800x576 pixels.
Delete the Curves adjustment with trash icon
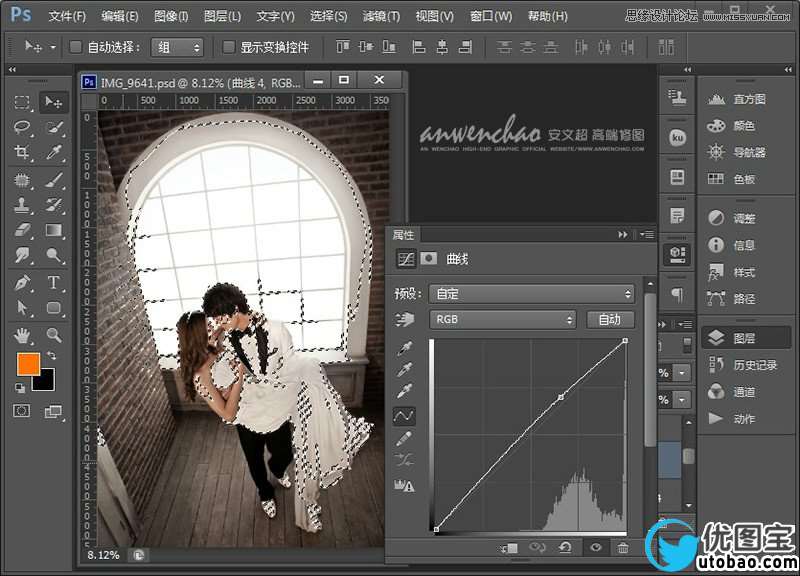coord(623,548)
